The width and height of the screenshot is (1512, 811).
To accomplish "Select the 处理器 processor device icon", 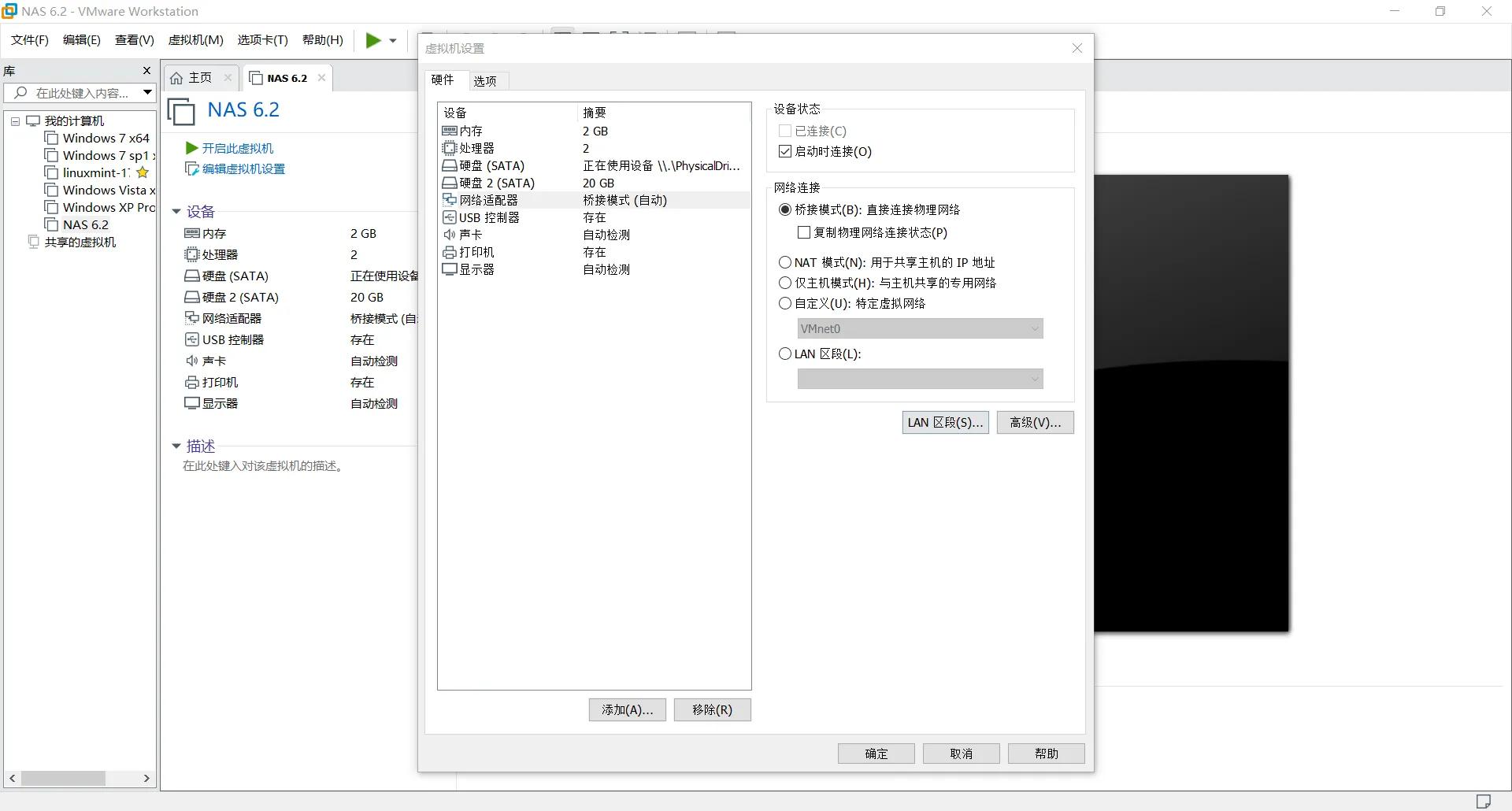I will coord(450,148).
